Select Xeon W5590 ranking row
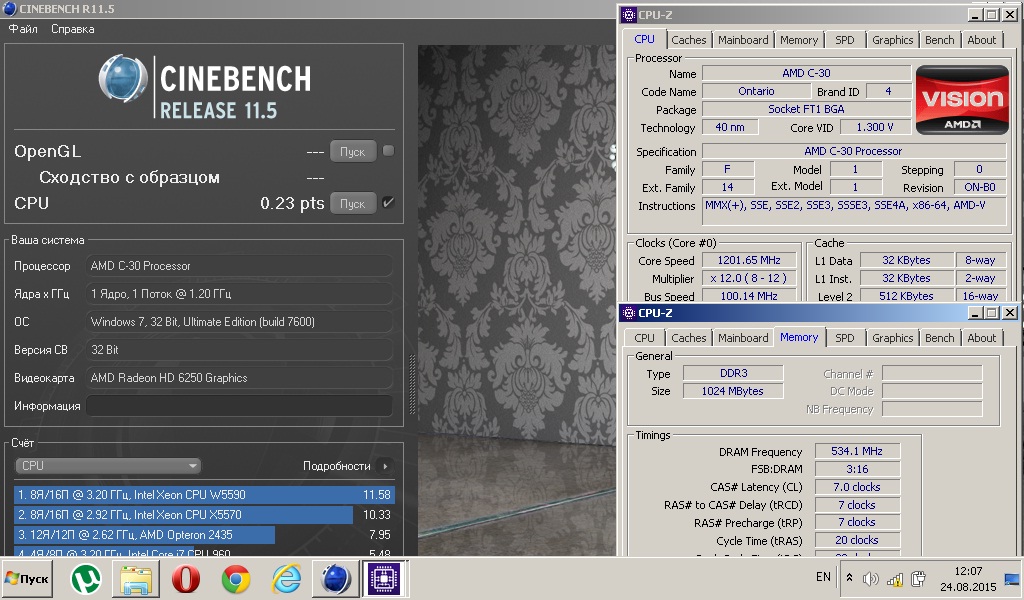 (204, 495)
